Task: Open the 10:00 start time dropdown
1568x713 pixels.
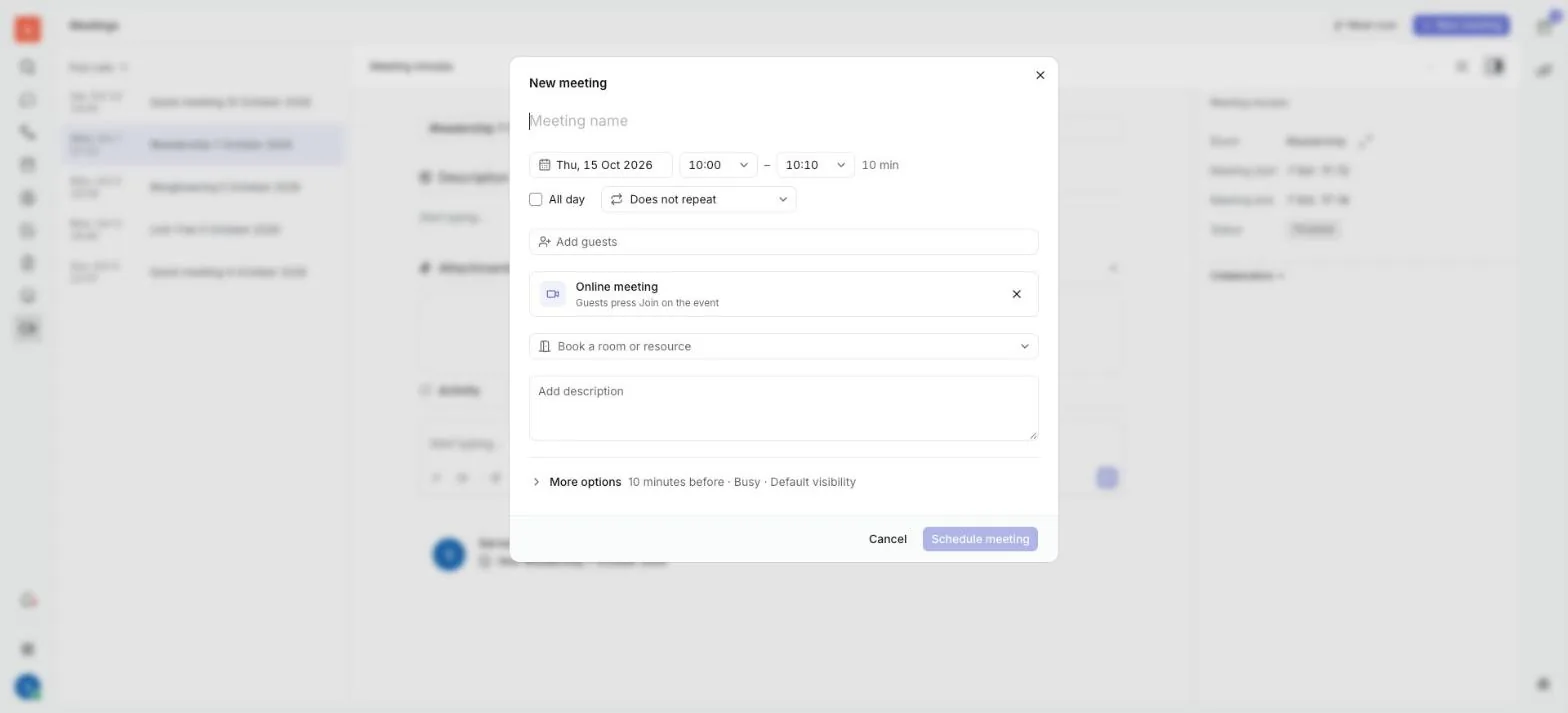Action: (718, 165)
